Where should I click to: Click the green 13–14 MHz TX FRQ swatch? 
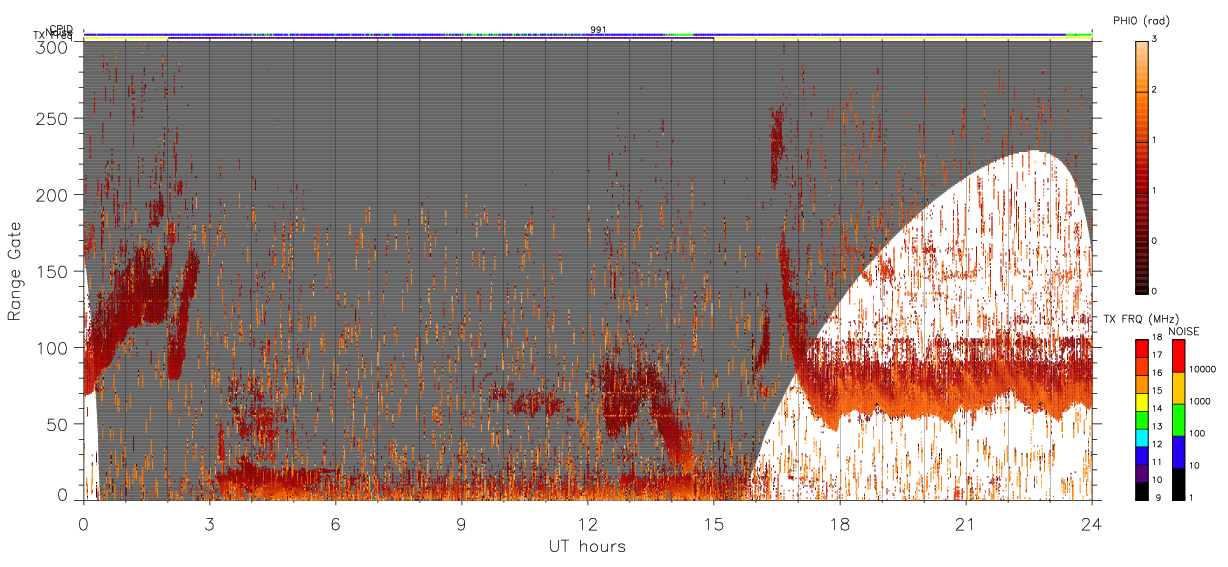[x=1142, y=420]
